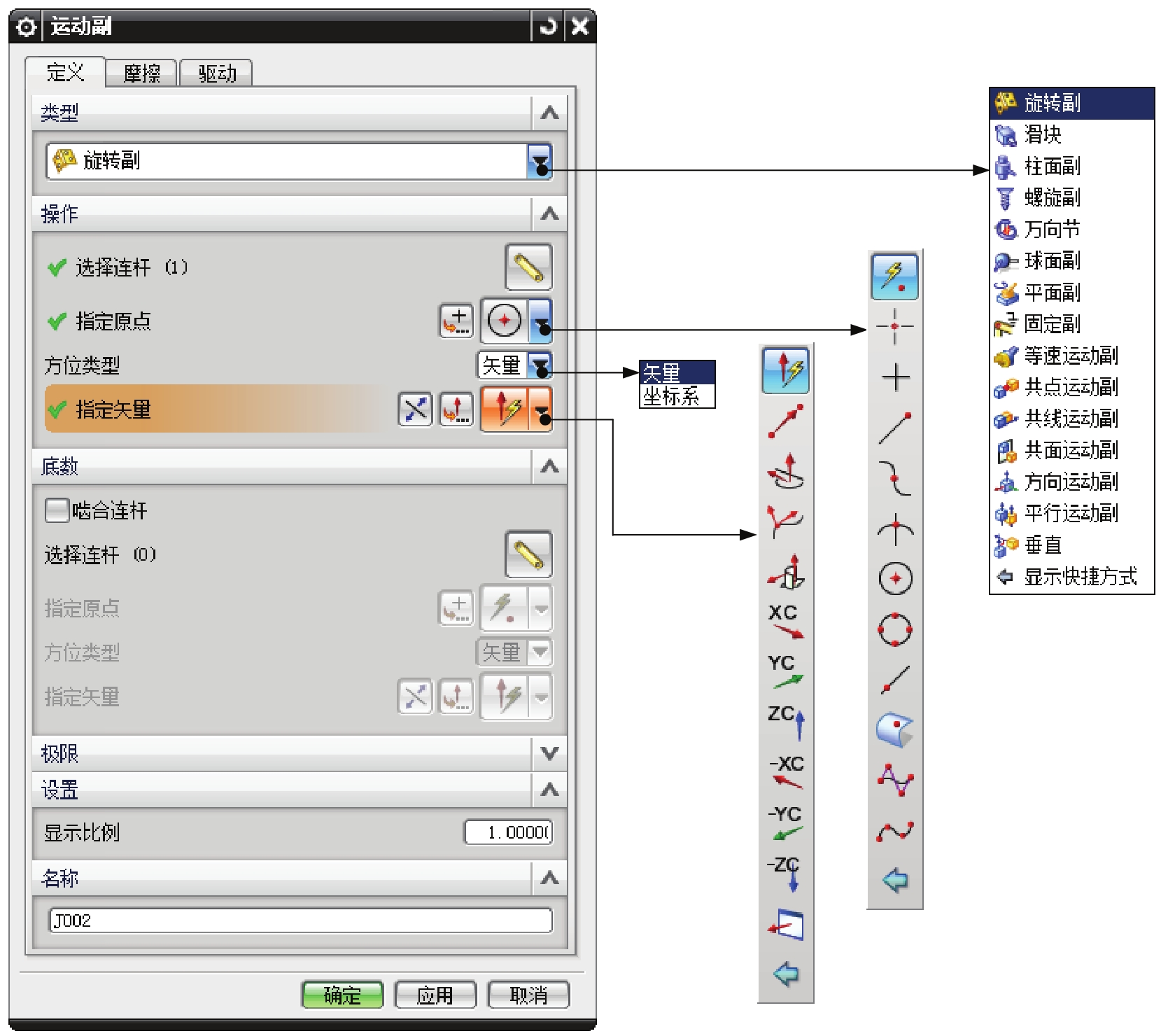Choose 球面副 from the joint type list
This screenshot has height=1036, width=1161.
tap(1071, 260)
